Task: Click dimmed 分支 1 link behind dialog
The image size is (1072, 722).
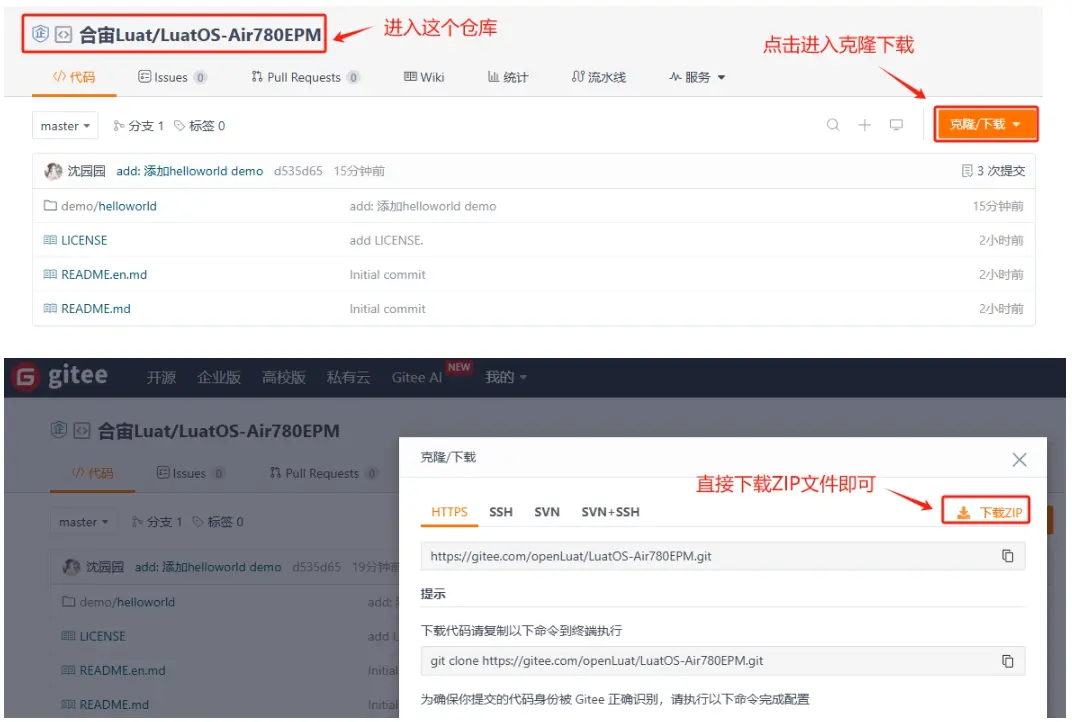Action: coord(157,522)
